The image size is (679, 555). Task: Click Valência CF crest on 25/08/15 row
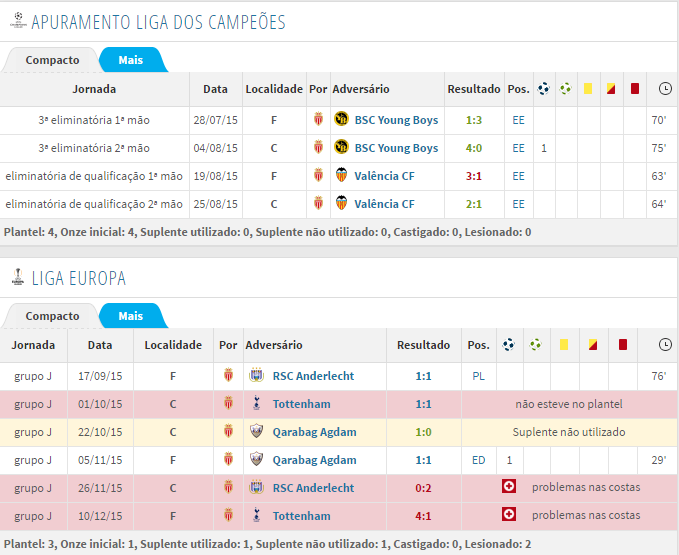point(341,203)
